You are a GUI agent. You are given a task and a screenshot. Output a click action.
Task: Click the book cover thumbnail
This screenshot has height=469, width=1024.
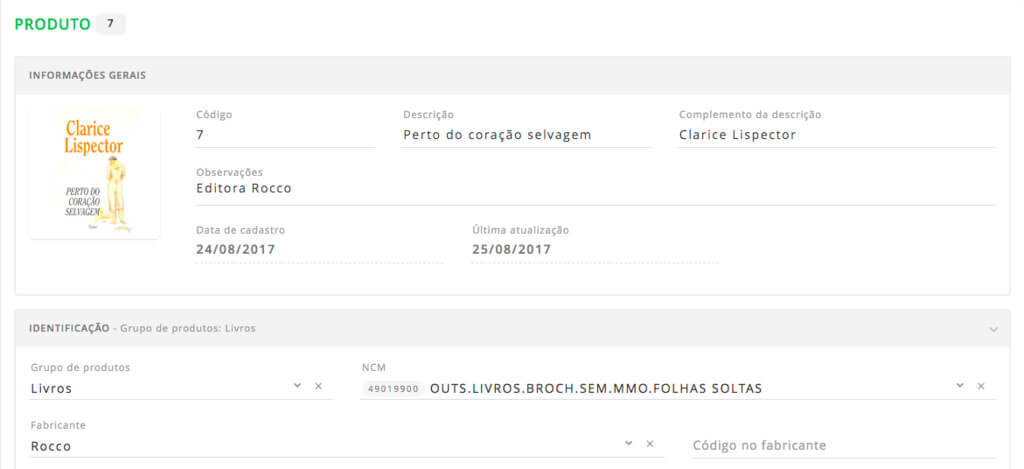click(95, 173)
